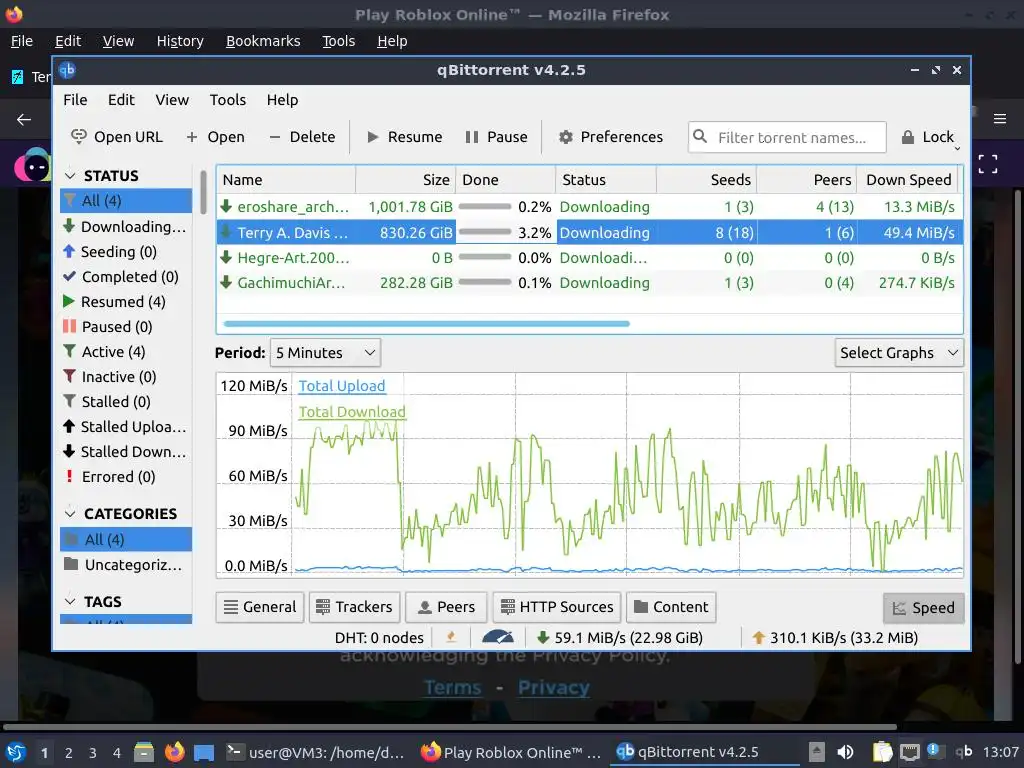Select the All (4) status filter

pyautogui.click(x=126, y=200)
